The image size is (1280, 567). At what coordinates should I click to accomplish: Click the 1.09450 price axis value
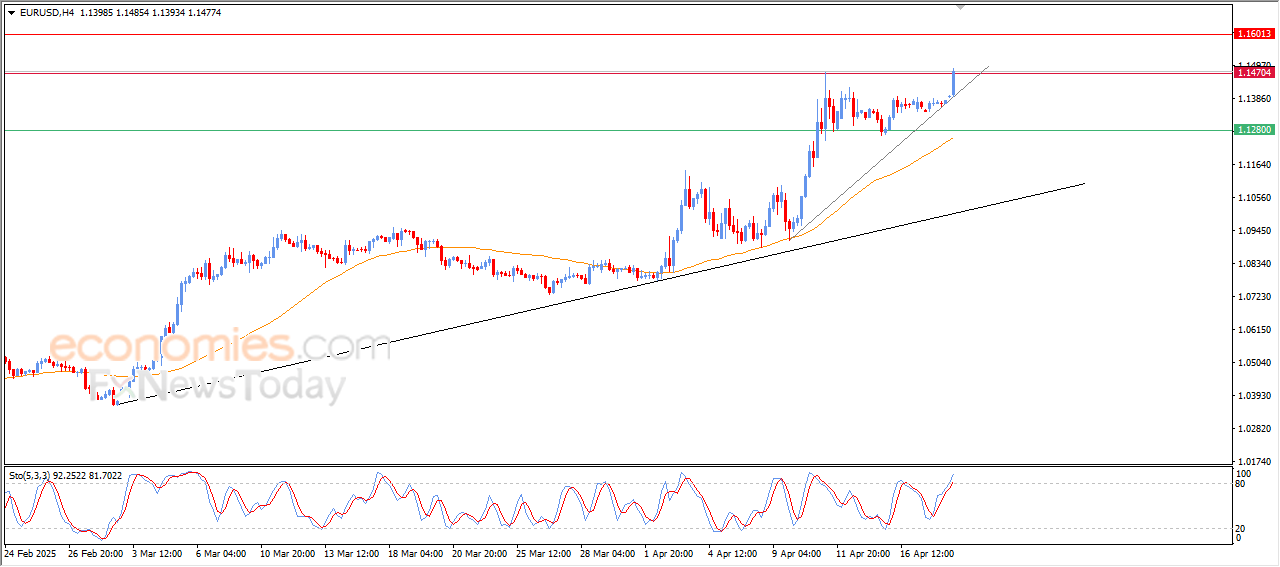(x=1255, y=230)
